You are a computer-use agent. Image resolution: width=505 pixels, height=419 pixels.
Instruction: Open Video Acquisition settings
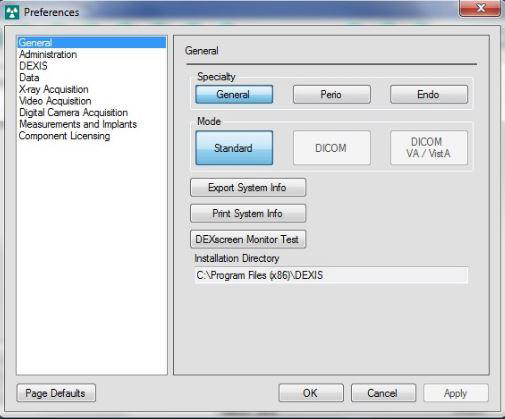point(55,101)
